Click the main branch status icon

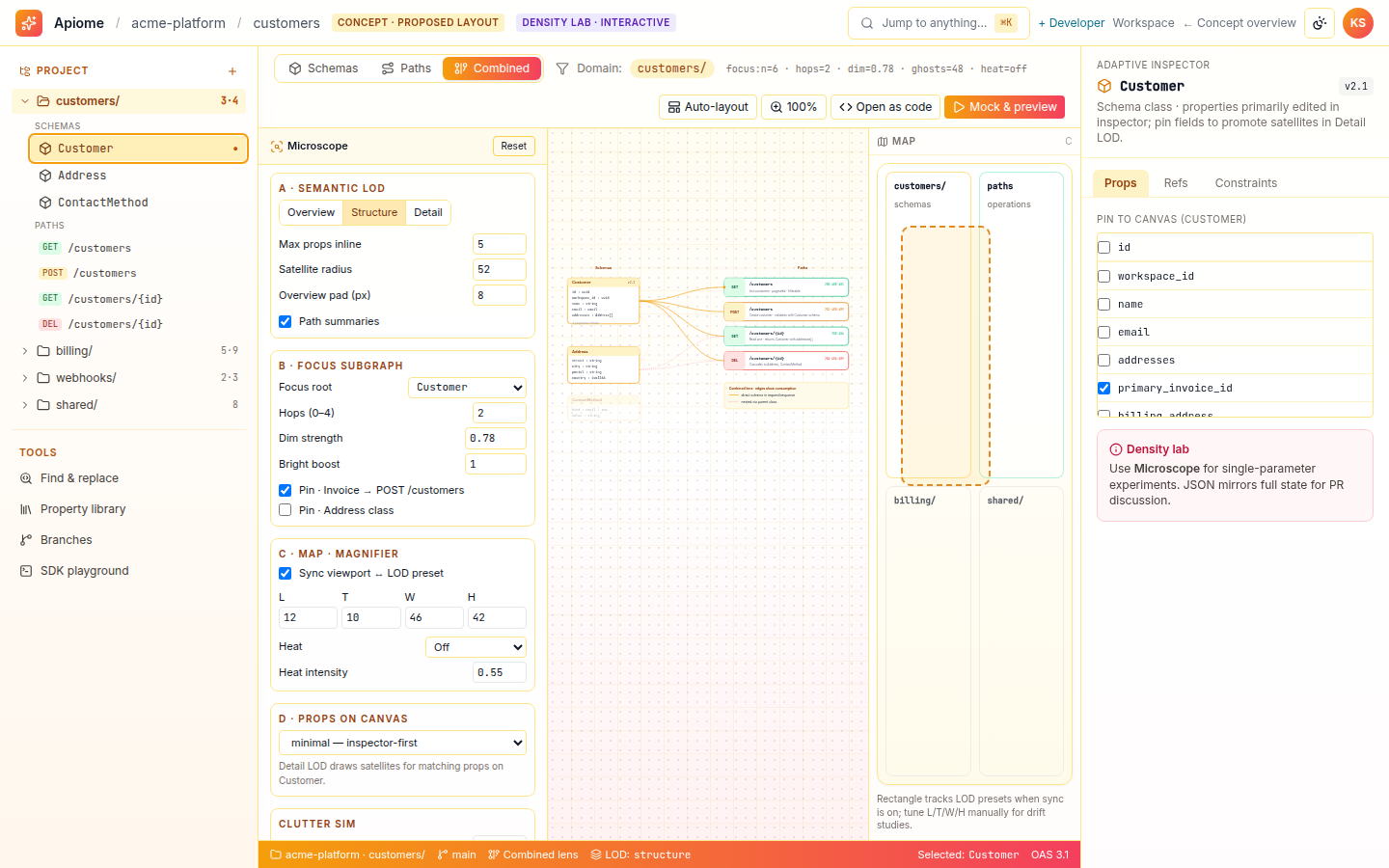(x=443, y=854)
